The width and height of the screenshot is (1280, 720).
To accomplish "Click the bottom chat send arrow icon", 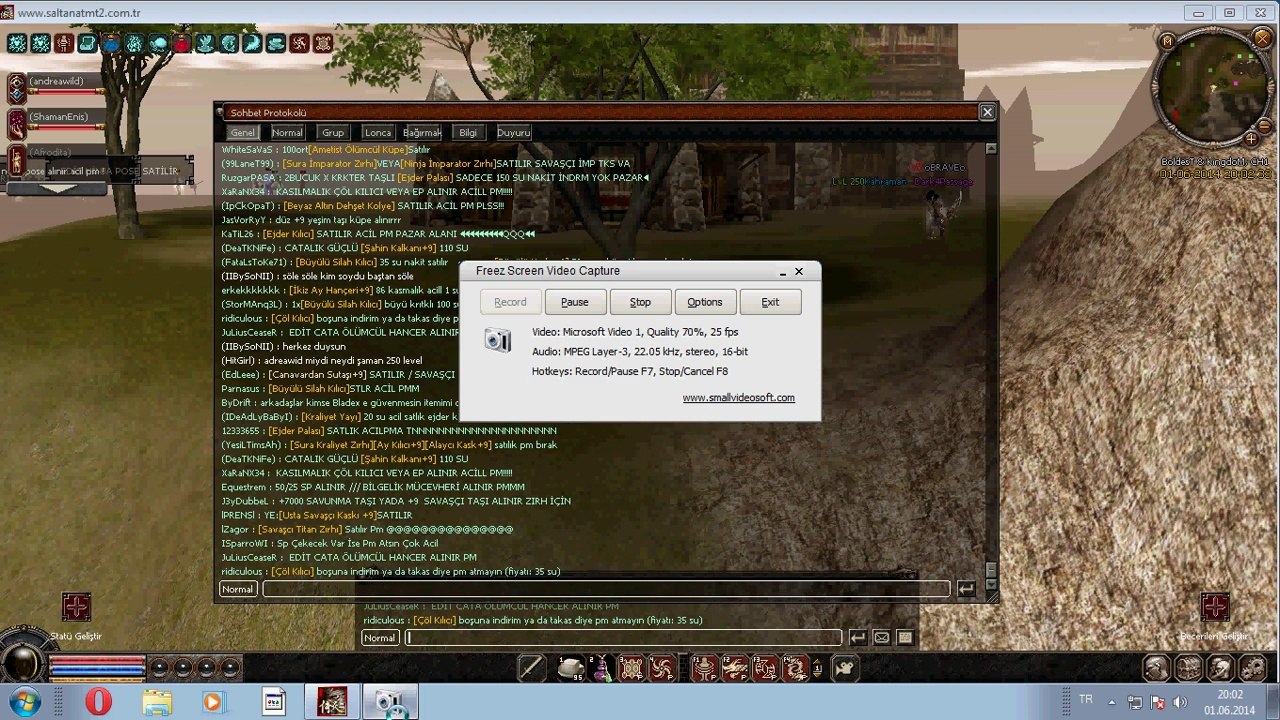I will click(858, 637).
